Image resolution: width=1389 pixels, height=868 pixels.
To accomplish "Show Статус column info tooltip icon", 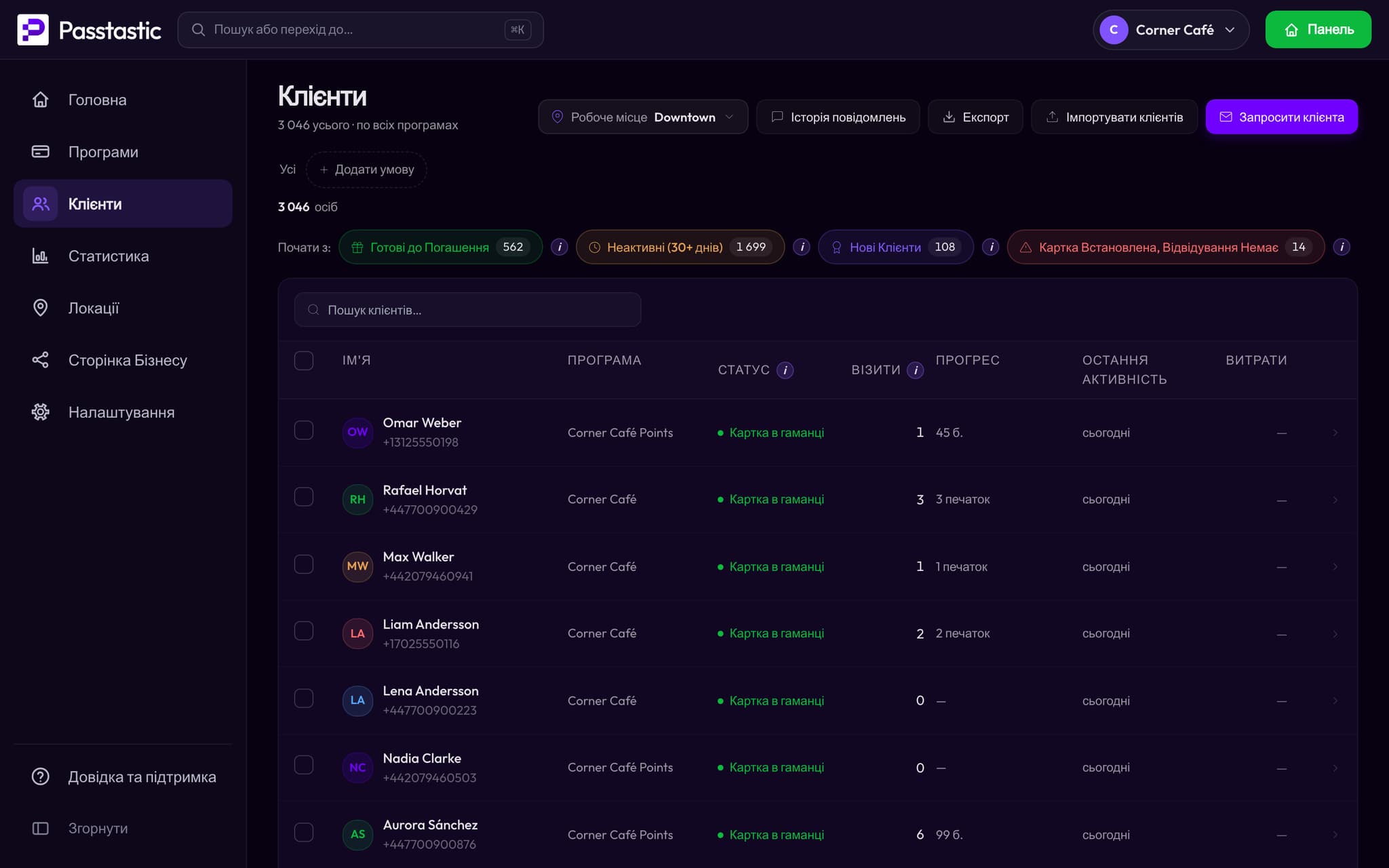I will point(785,370).
